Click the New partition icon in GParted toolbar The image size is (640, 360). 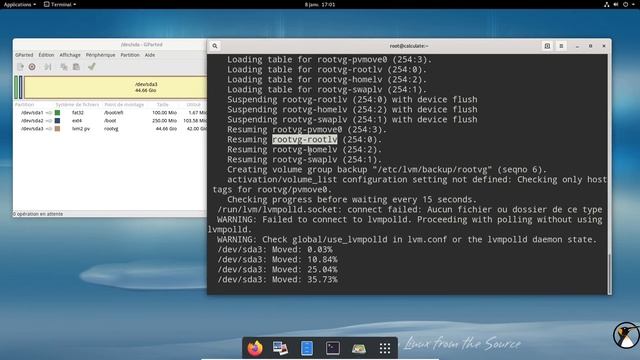[20, 67]
